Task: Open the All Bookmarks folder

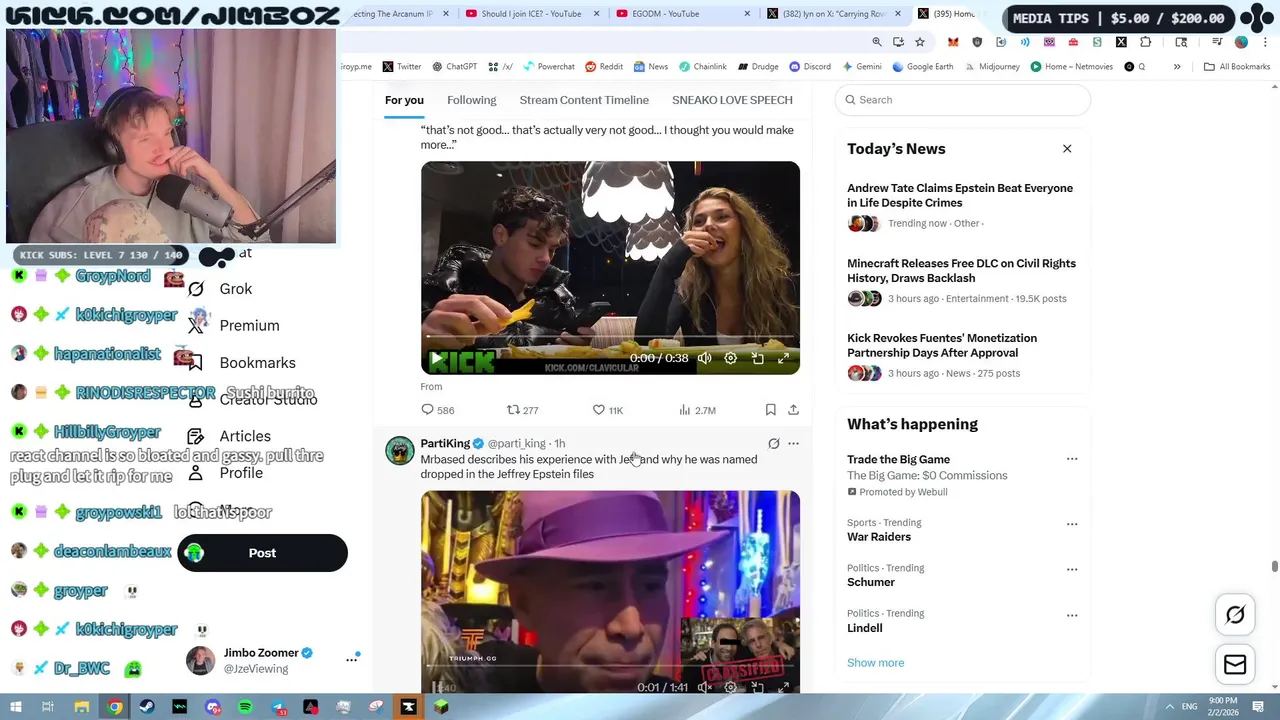Action: [x=1237, y=67]
